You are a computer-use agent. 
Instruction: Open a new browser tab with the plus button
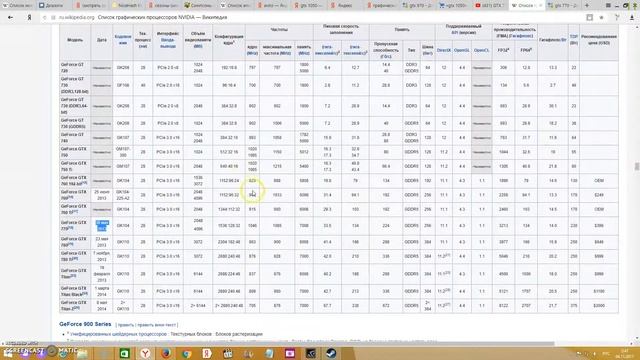pos(587,5)
